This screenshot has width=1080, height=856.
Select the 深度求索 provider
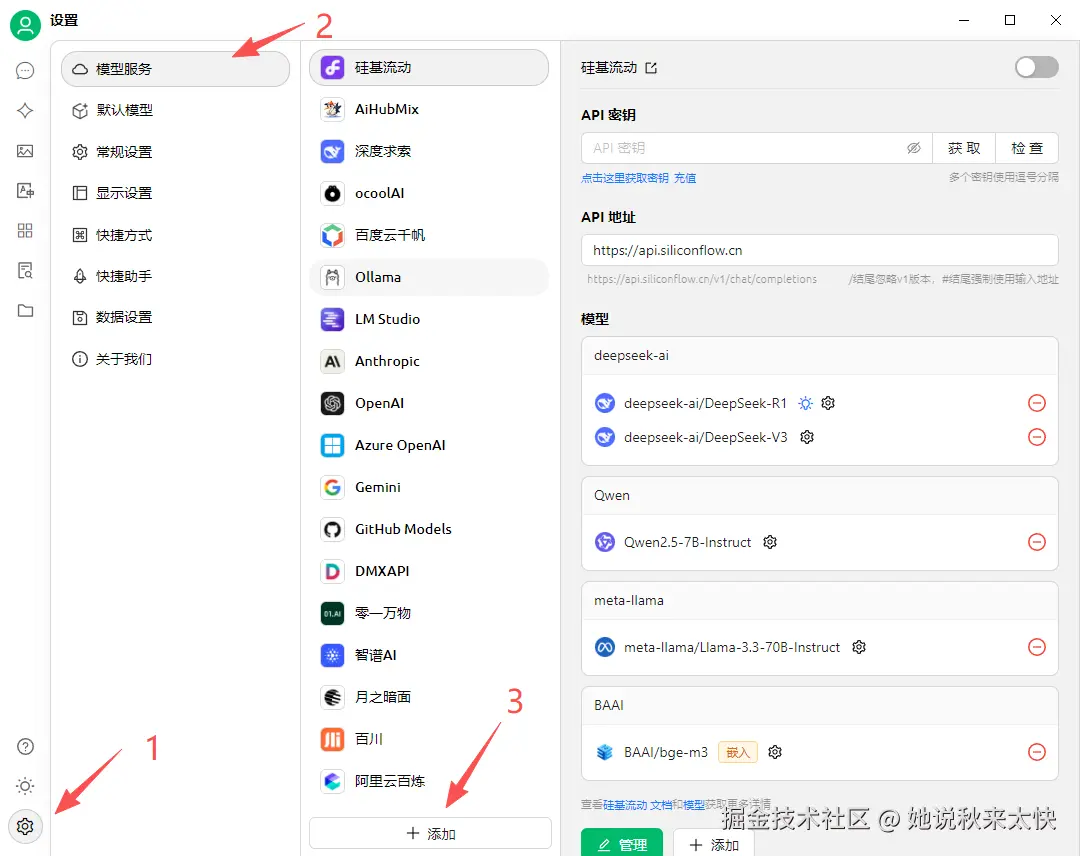(429, 151)
